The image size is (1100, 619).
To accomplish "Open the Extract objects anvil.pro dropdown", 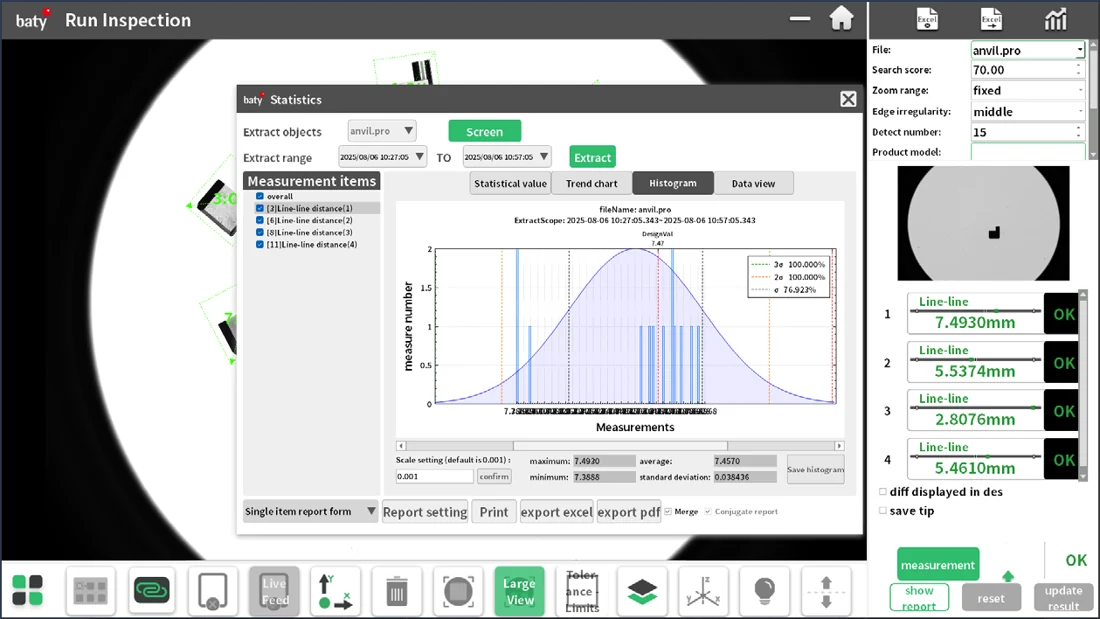I will point(382,131).
